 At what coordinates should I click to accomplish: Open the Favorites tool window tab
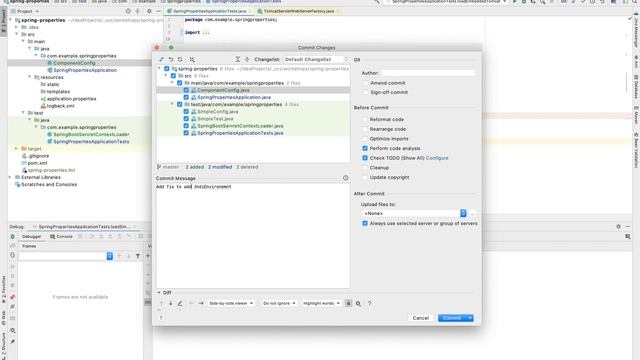4,290
